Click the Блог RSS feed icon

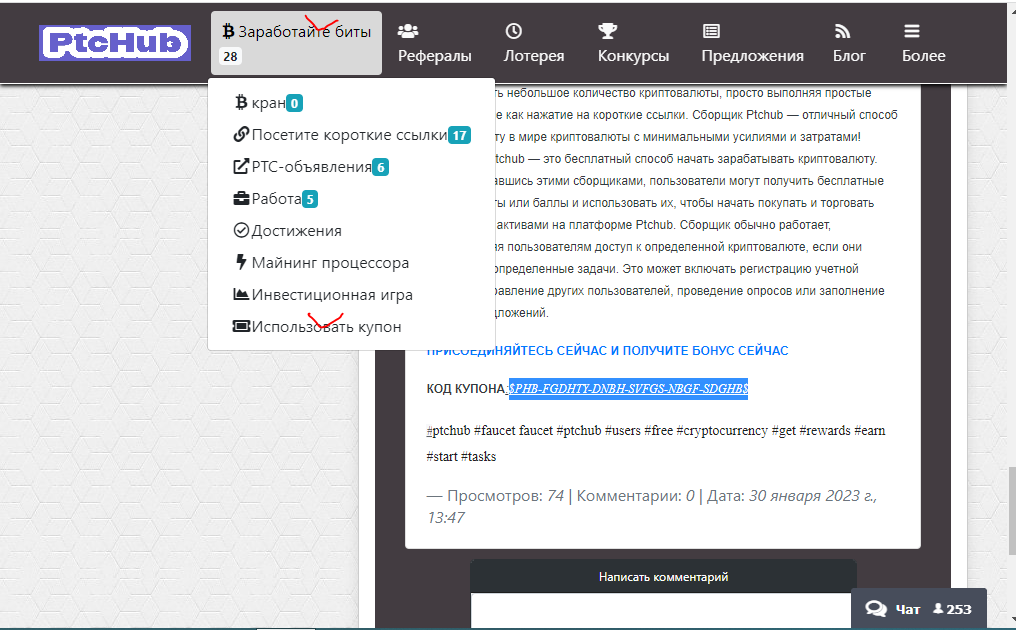[x=842, y=30]
